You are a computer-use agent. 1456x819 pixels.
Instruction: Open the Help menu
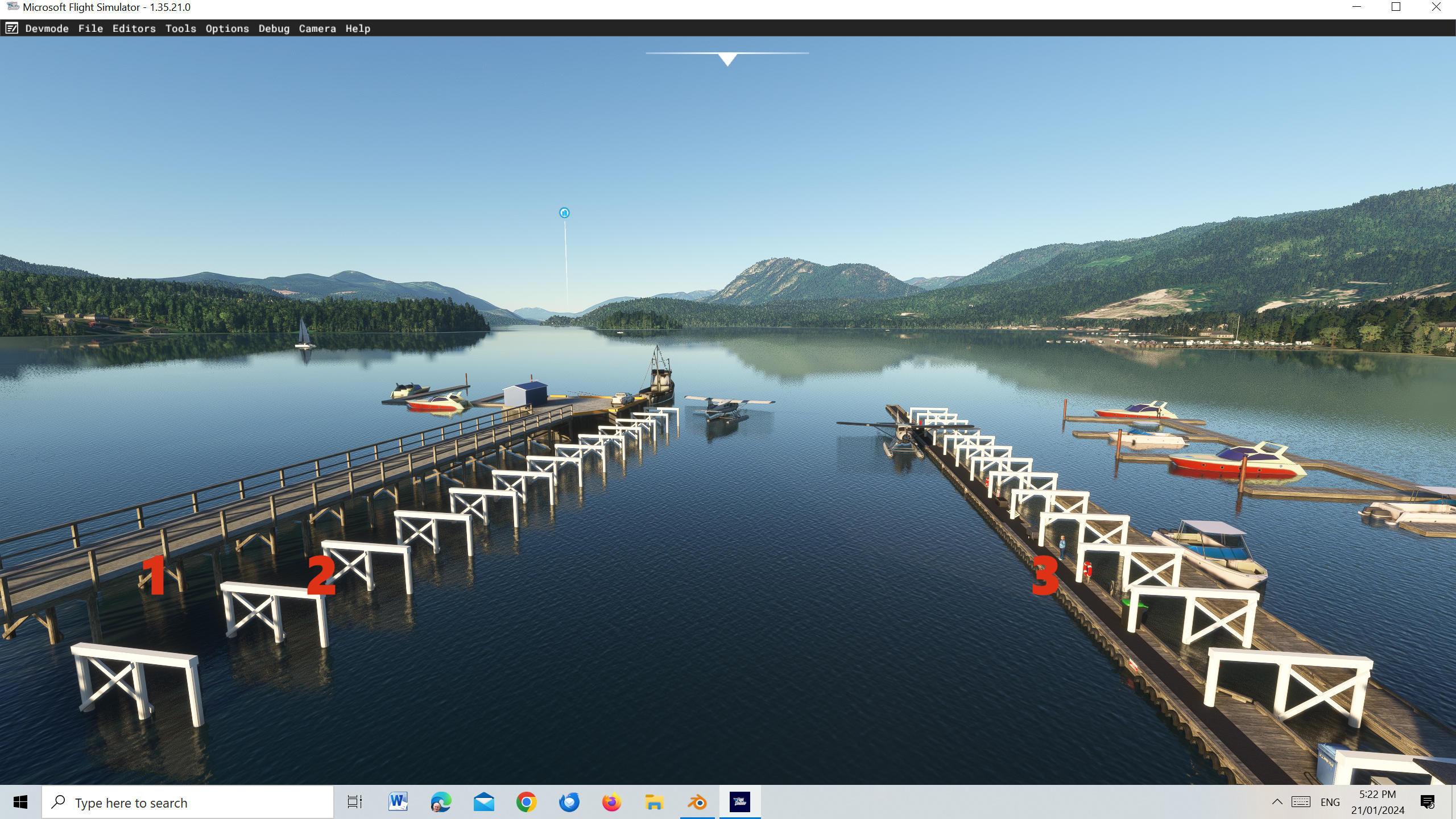point(358,28)
